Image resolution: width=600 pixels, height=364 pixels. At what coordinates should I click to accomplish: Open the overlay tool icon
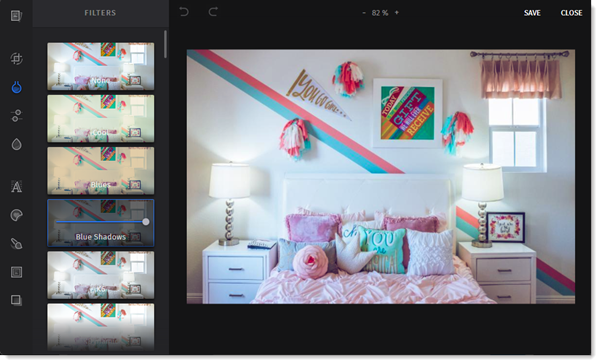point(16,300)
